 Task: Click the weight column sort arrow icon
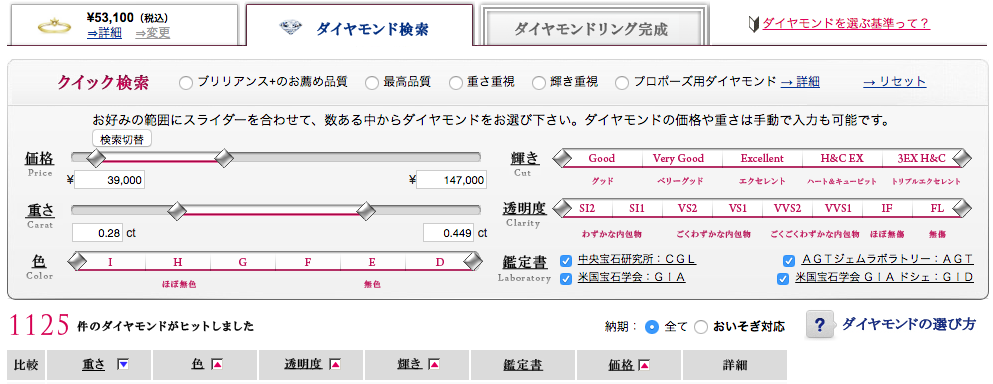pyautogui.click(x=123, y=364)
